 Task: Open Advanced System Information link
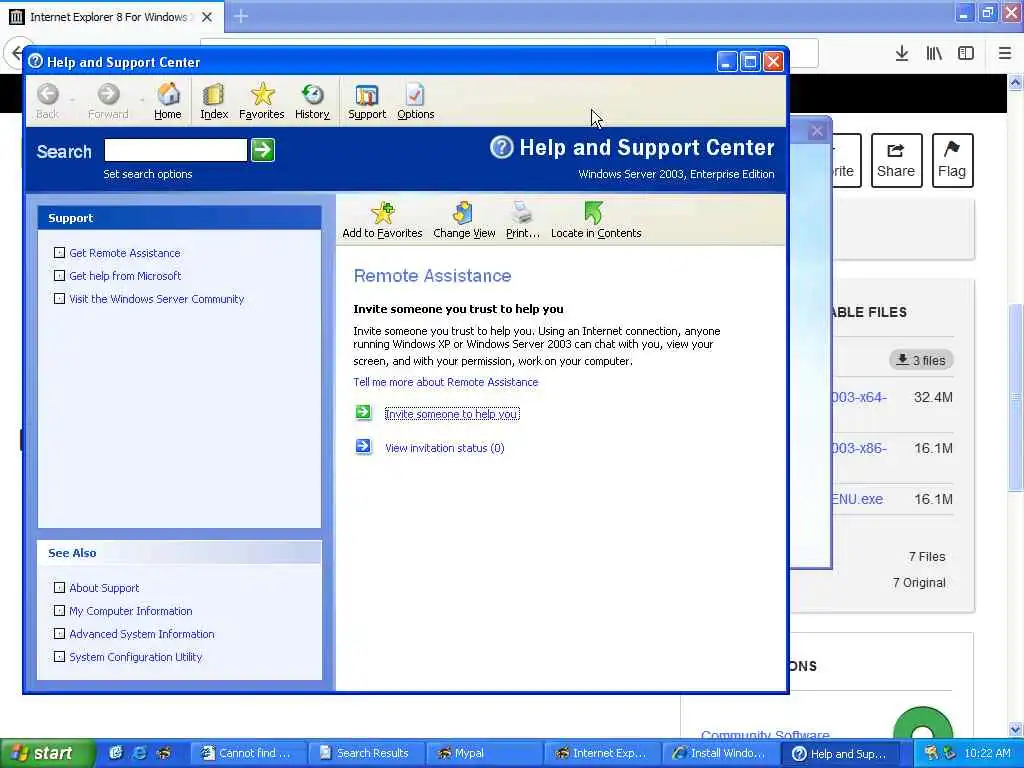tap(142, 634)
